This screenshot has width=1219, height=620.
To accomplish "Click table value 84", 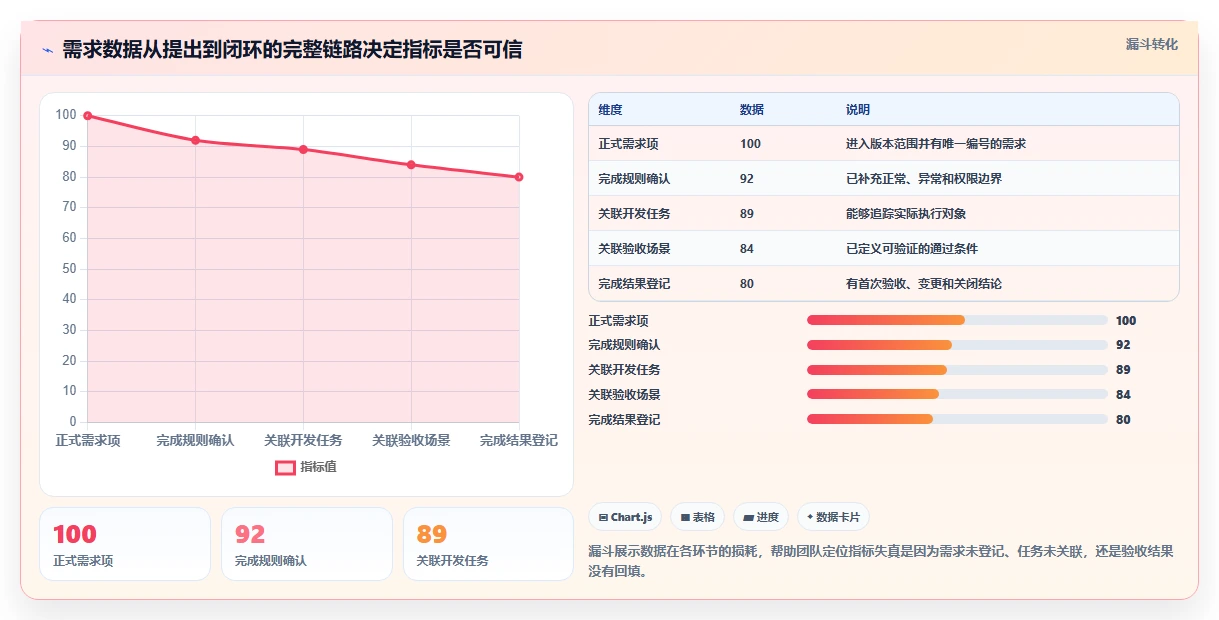I will [747, 249].
